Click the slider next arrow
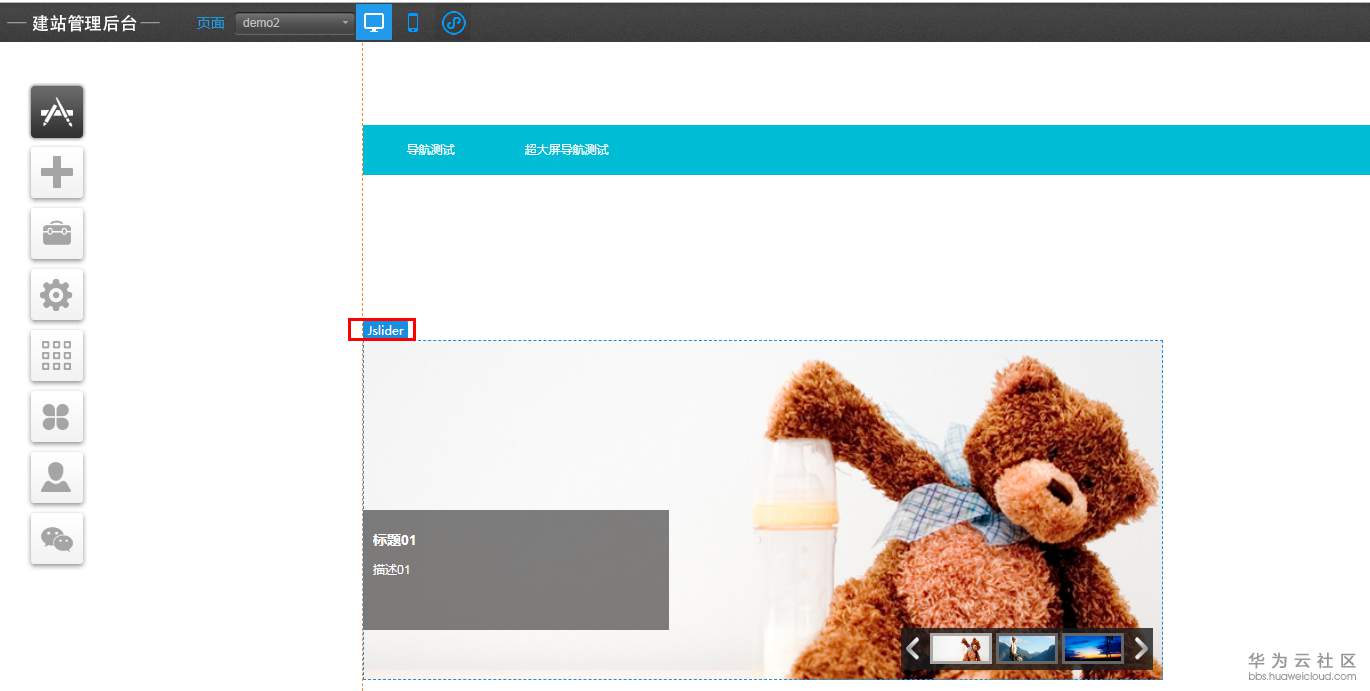Screen dimensions: 1370x691 [1140, 649]
